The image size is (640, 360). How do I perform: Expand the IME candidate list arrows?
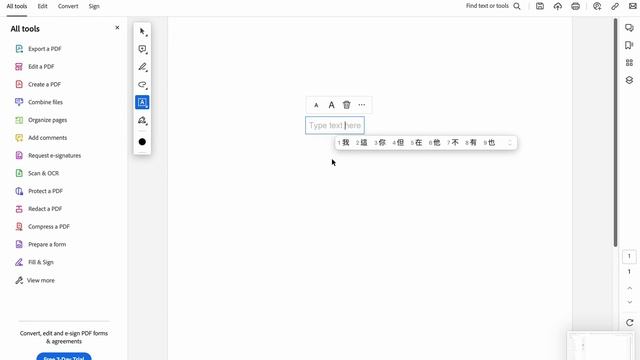tap(509, 142)
